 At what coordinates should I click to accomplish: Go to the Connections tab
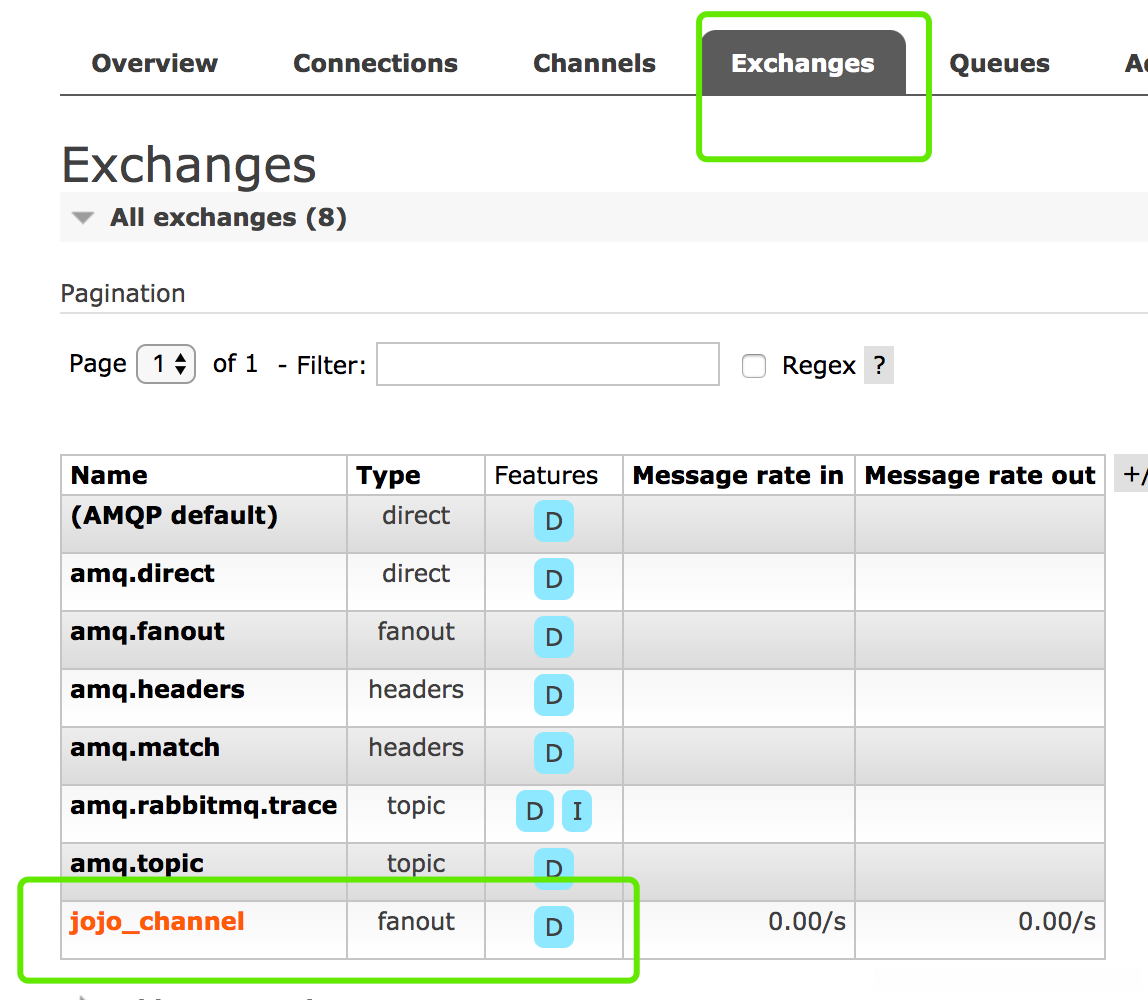pos(375,64)
